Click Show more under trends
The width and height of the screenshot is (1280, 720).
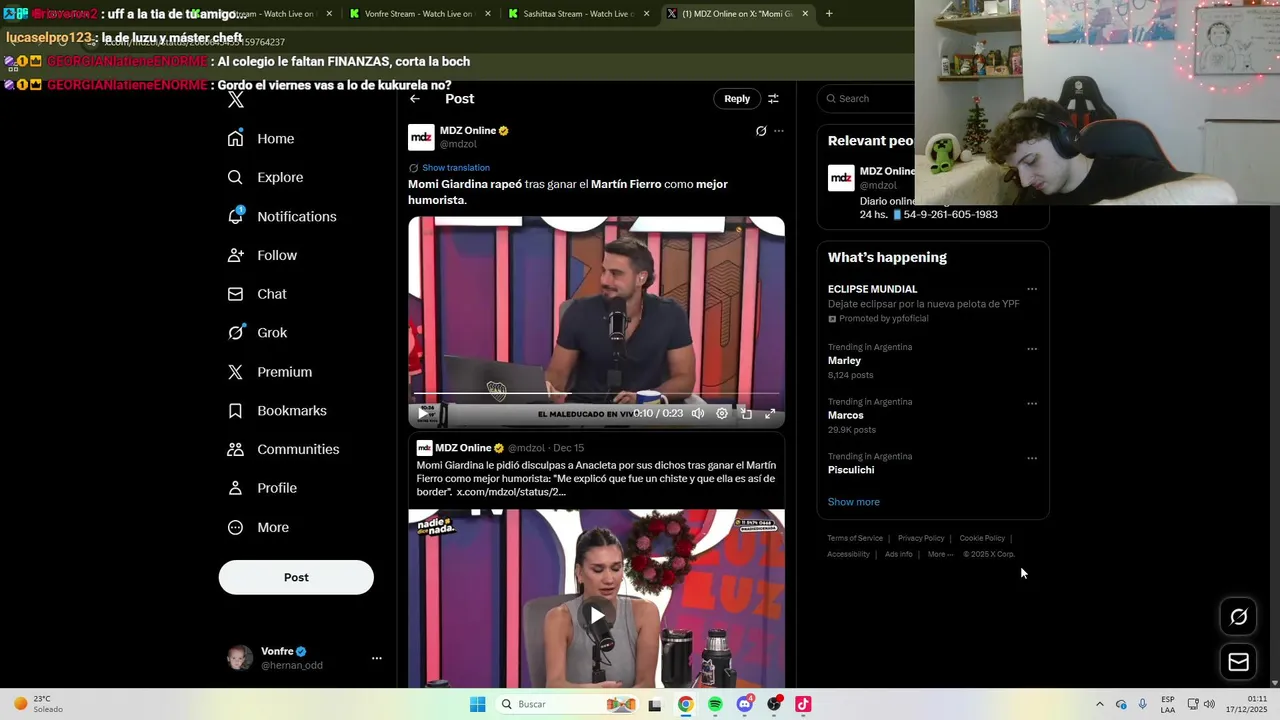click(x=853, y=502)
